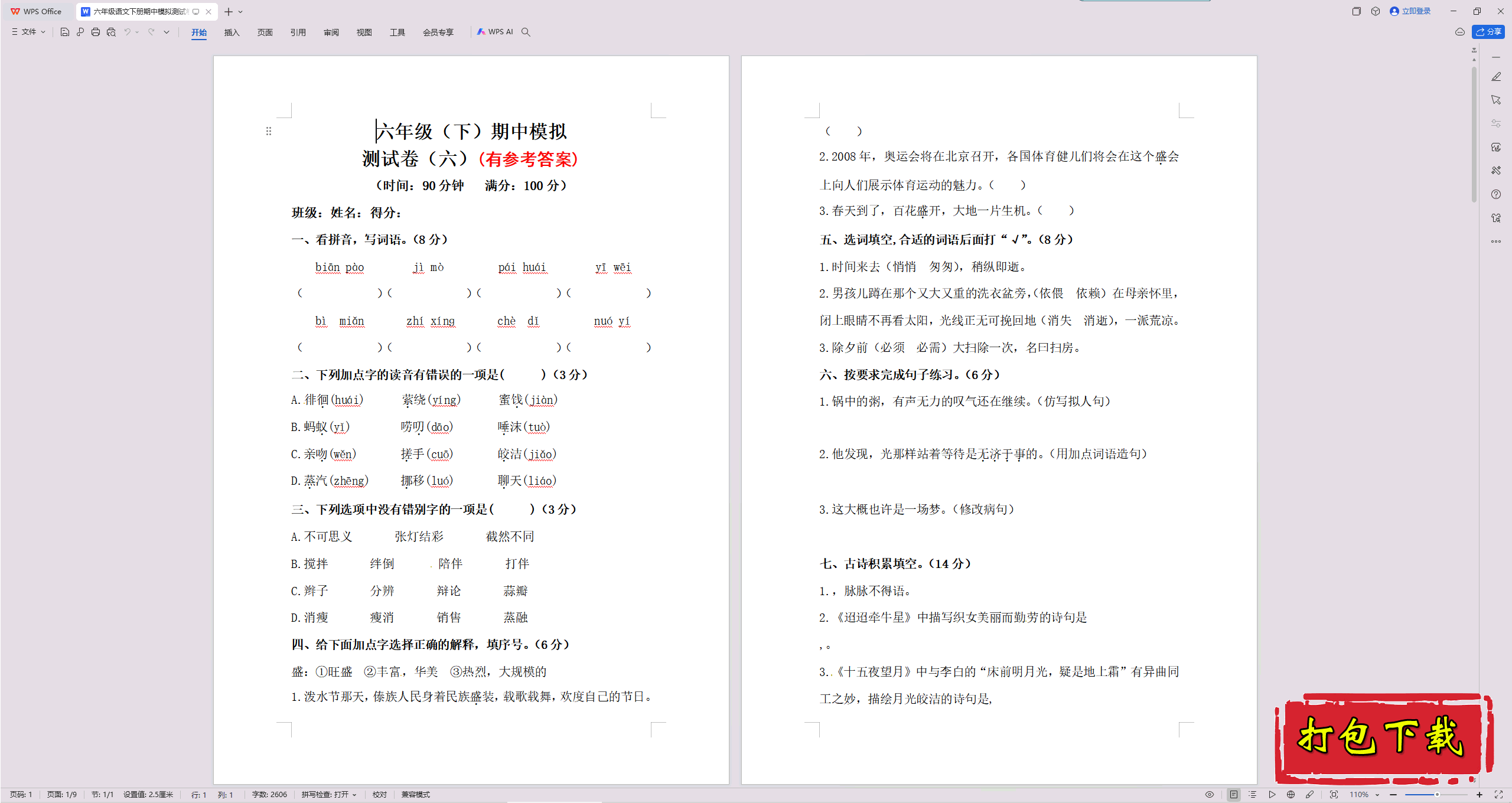This screenshot has width=1512, height=803.
Task: Close the current document tab
Action: click(208, 12)
